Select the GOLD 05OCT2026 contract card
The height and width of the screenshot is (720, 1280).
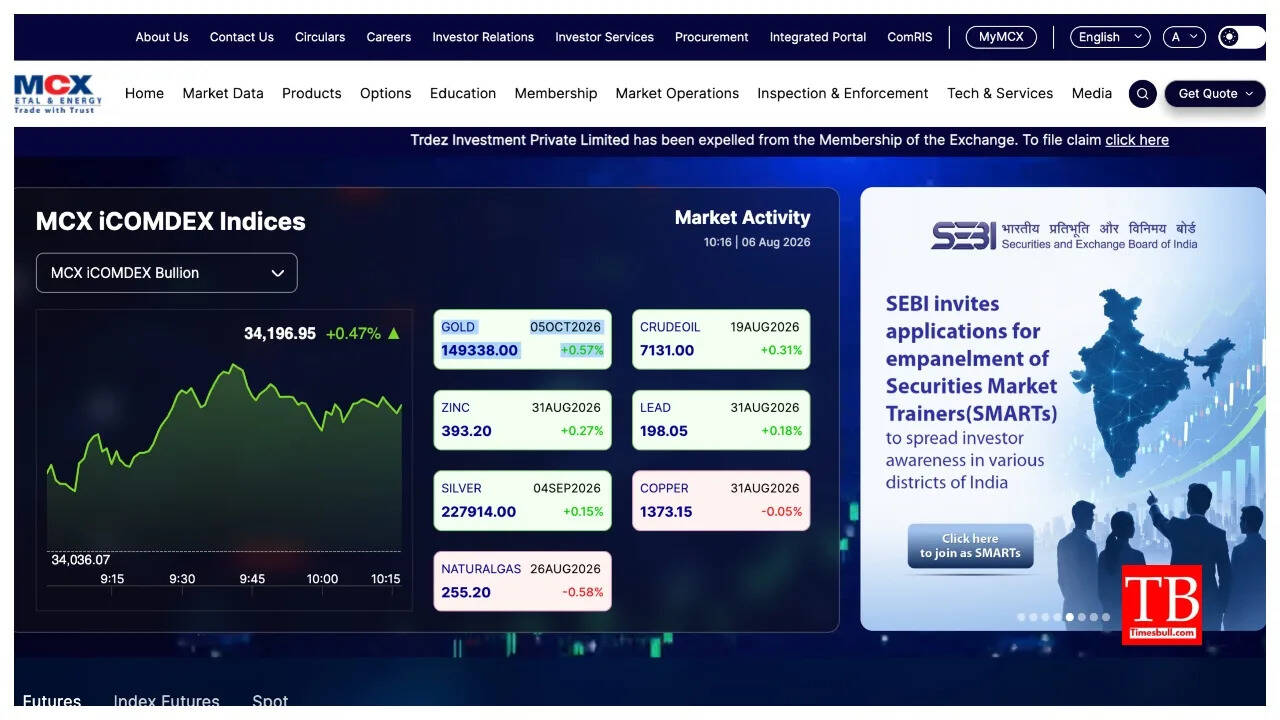coord(522,339)
